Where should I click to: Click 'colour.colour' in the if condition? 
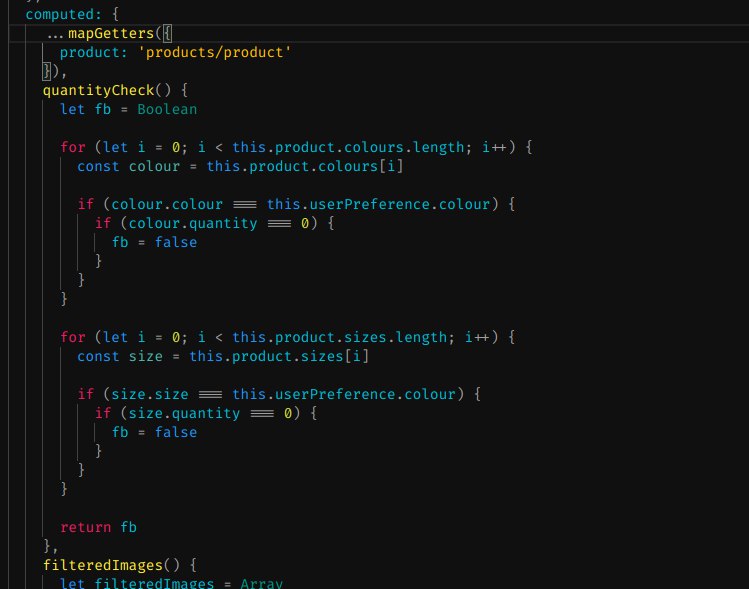click(x=167, y=204)
